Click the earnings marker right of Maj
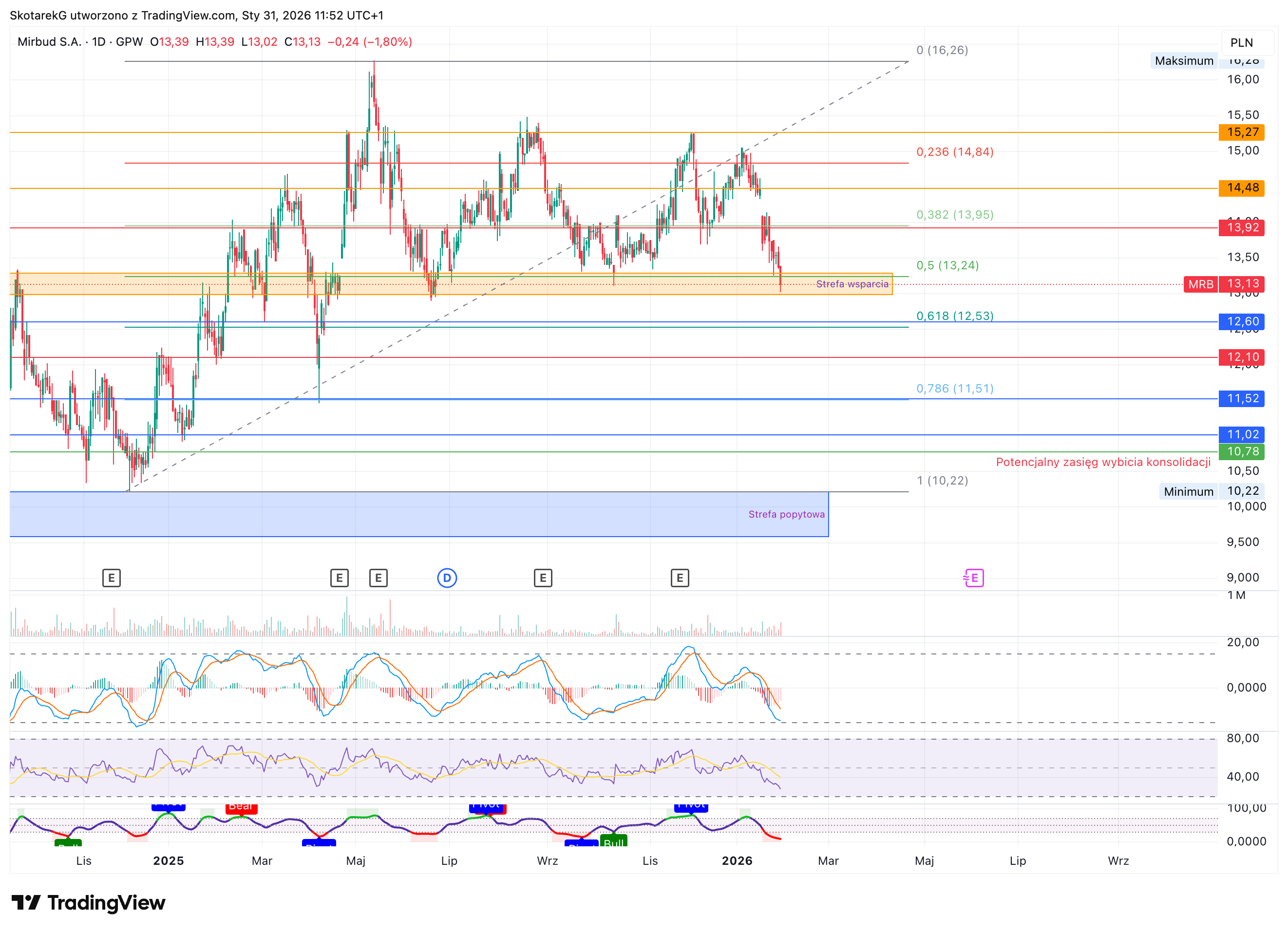This screenshot has width=1288, height=932. click(378, 578)
